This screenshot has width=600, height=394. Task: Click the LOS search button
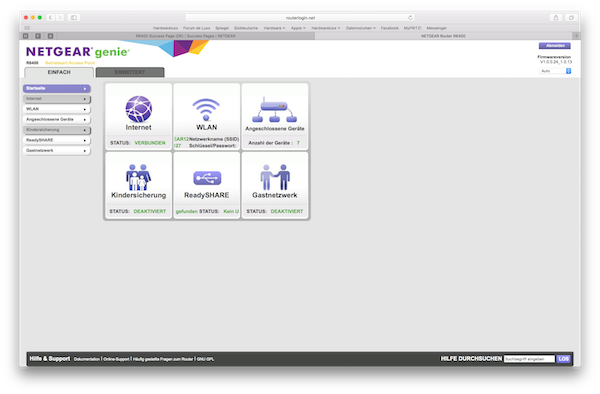coord(563,359)
